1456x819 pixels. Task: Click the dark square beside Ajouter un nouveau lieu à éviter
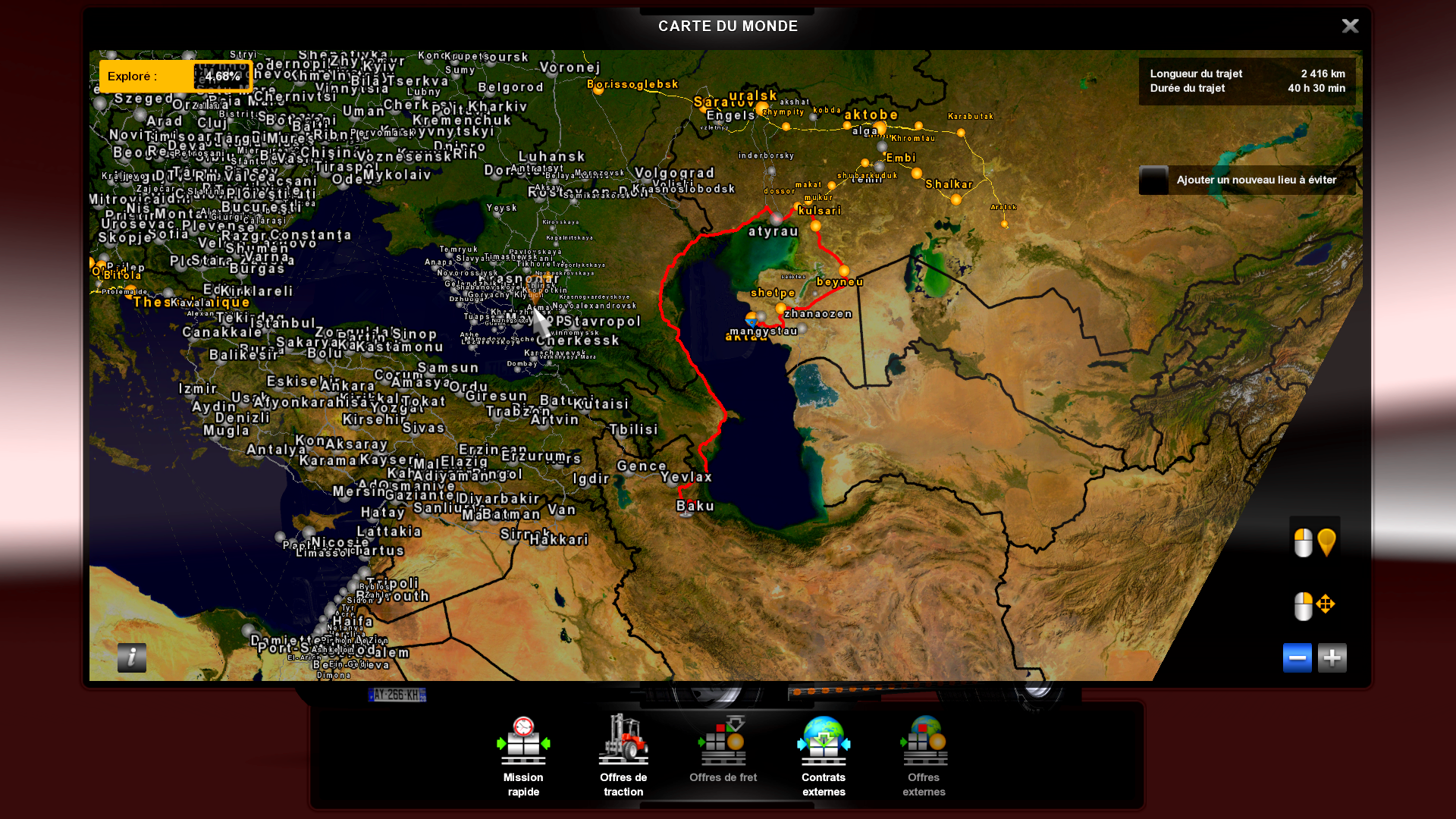[x=1153, y=180]
